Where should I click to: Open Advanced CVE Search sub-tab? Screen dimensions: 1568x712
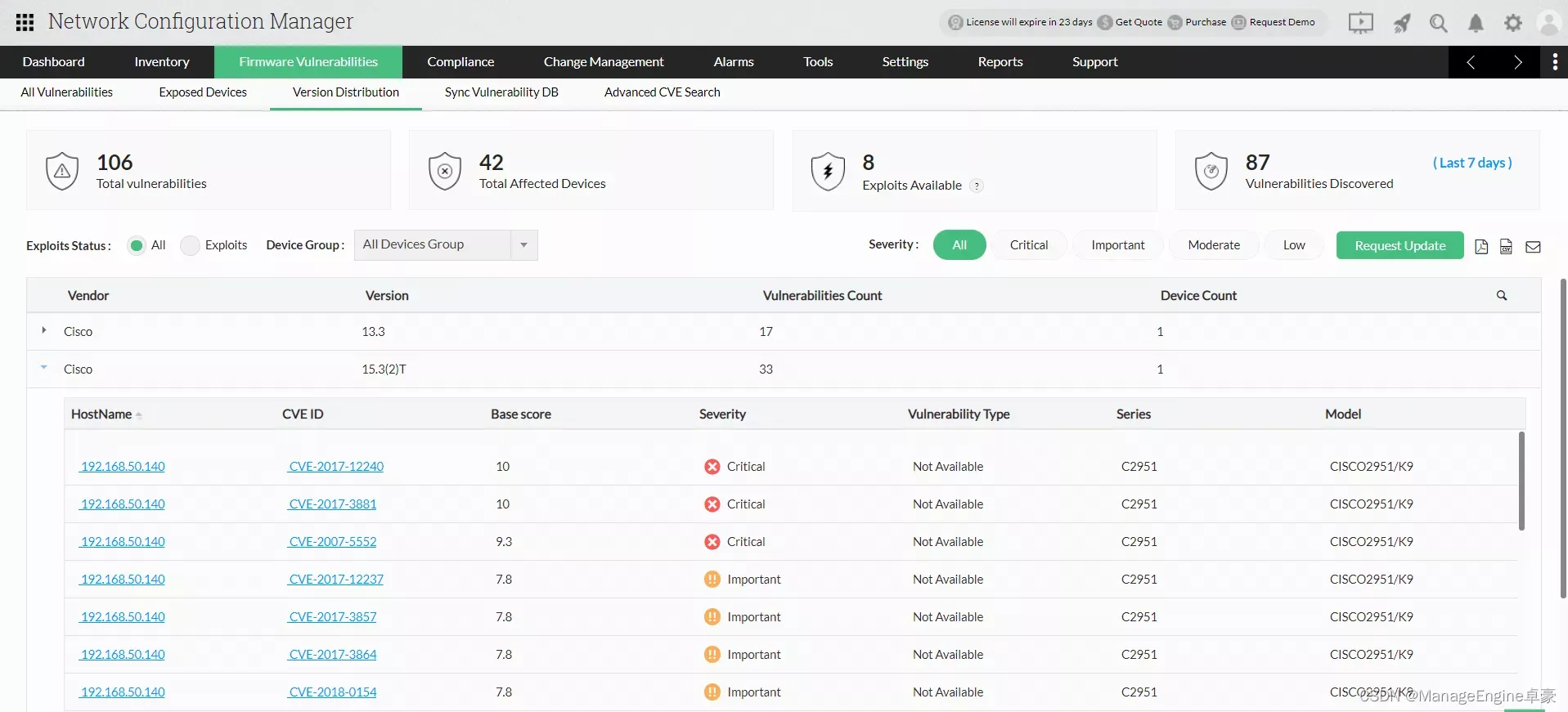point(663,92)
